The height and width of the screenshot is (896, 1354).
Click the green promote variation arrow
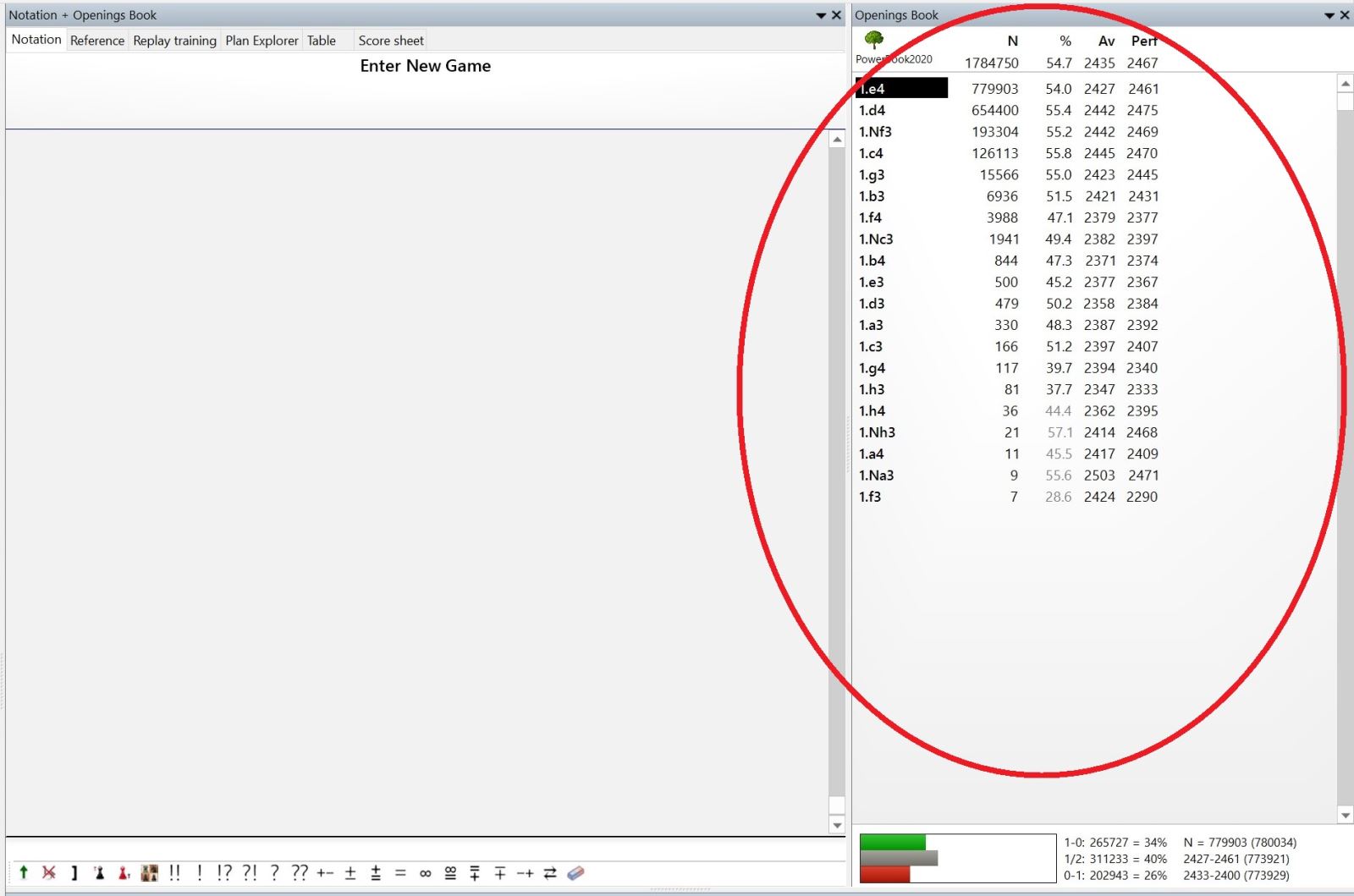point(24,872)
